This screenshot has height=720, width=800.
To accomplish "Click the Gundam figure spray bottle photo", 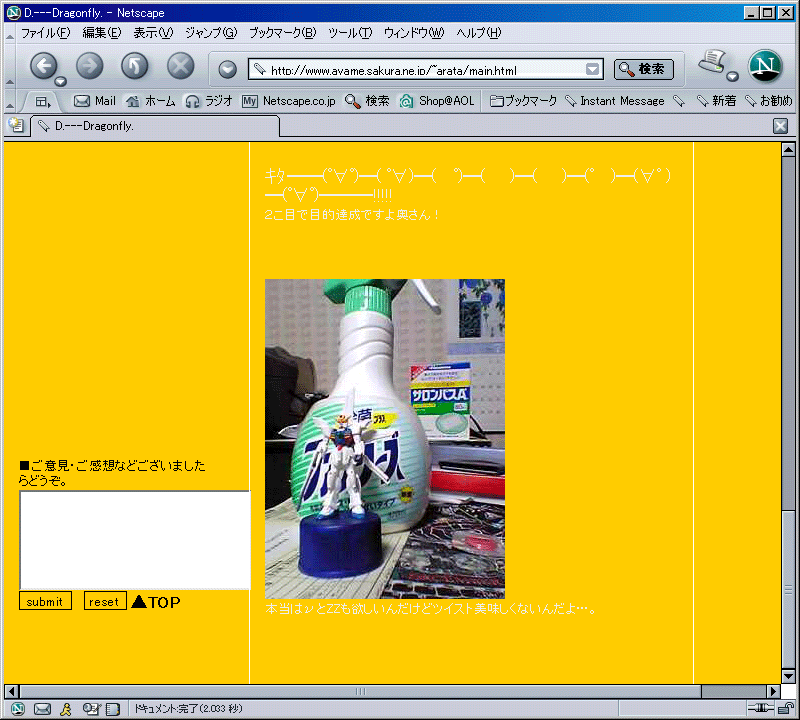I will tap(385, 439).
